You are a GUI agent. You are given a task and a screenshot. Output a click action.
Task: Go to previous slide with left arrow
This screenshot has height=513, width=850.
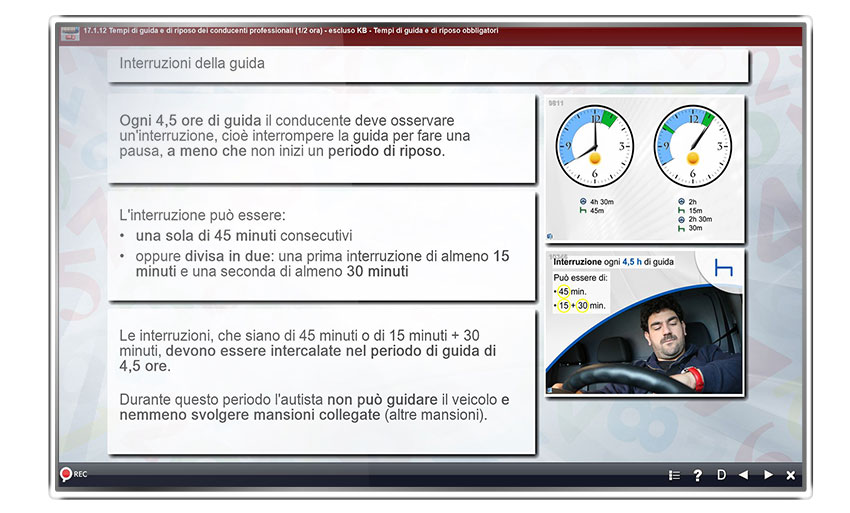coord(743,475)
